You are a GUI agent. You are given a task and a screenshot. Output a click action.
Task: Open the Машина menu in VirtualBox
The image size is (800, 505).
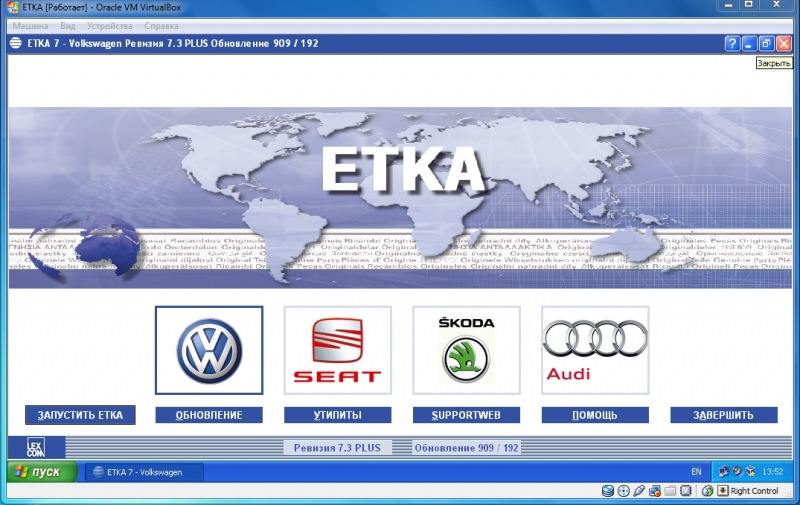(x=31, y=26)
